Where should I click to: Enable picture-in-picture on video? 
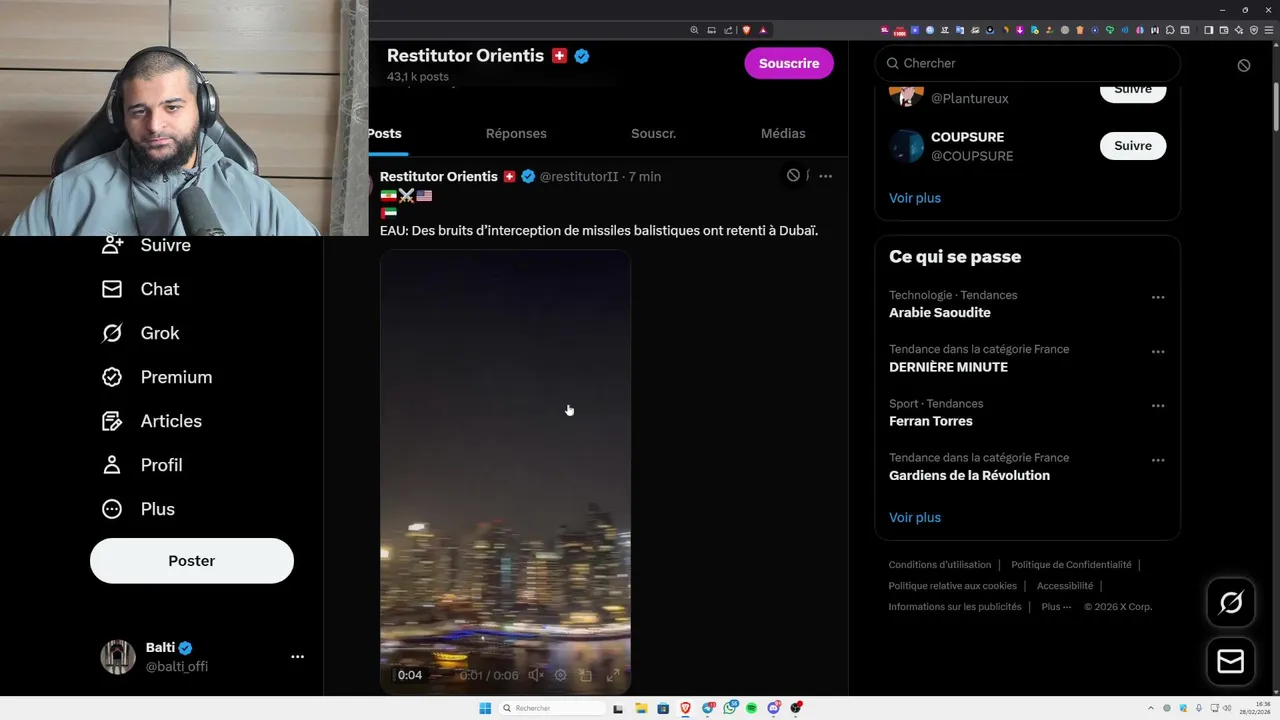pos(586,675)
